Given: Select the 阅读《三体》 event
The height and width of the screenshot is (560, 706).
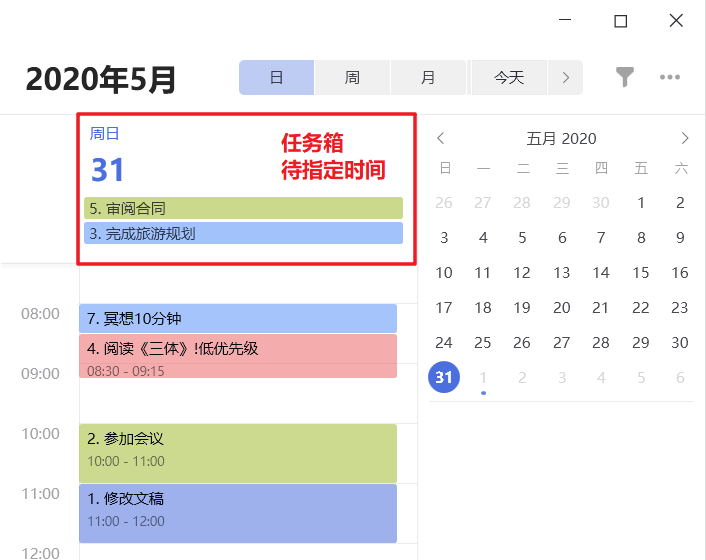Looking at the screenshot, I should [x=238, y=356].
